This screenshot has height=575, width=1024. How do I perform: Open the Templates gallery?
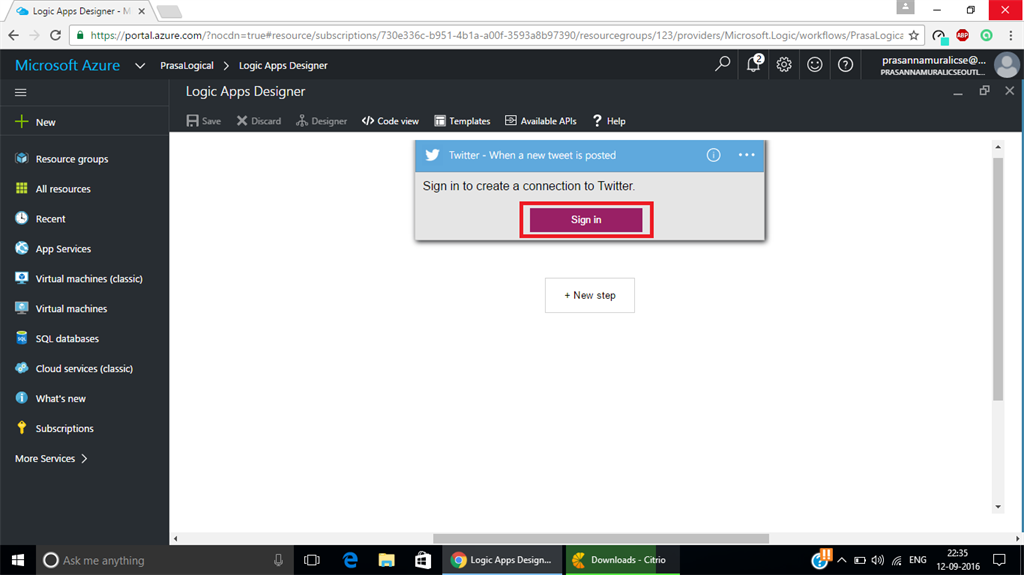pyautogui.click(x=462, y=121)
